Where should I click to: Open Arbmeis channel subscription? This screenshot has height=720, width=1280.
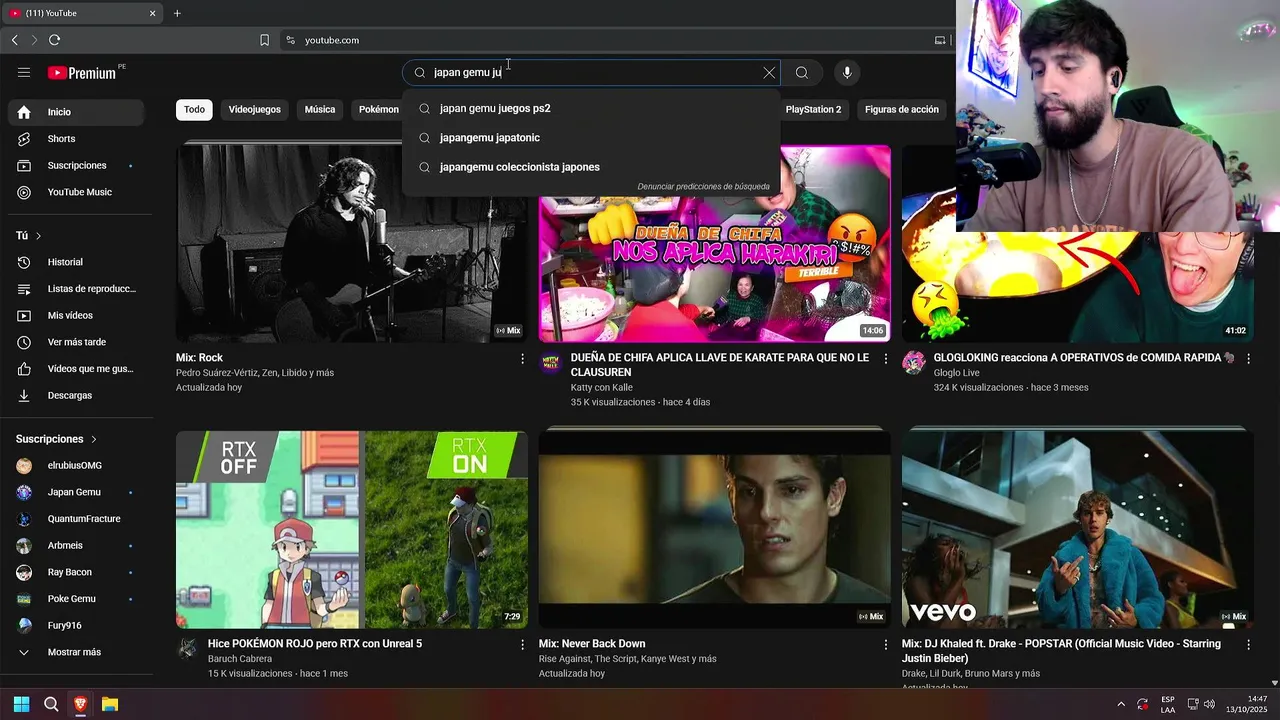76,545
